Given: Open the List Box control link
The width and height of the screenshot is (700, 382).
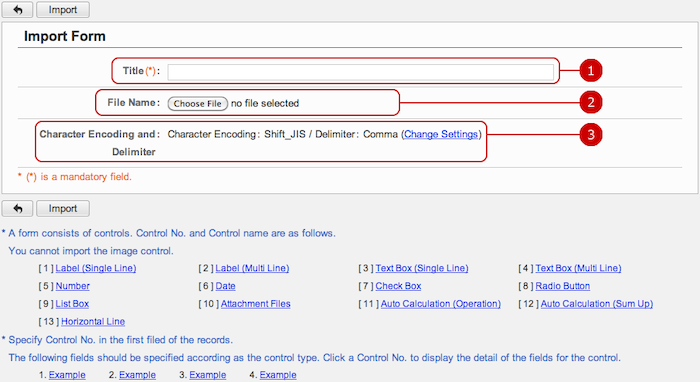Looking at the screenshot, I should [x=72, y=304].
